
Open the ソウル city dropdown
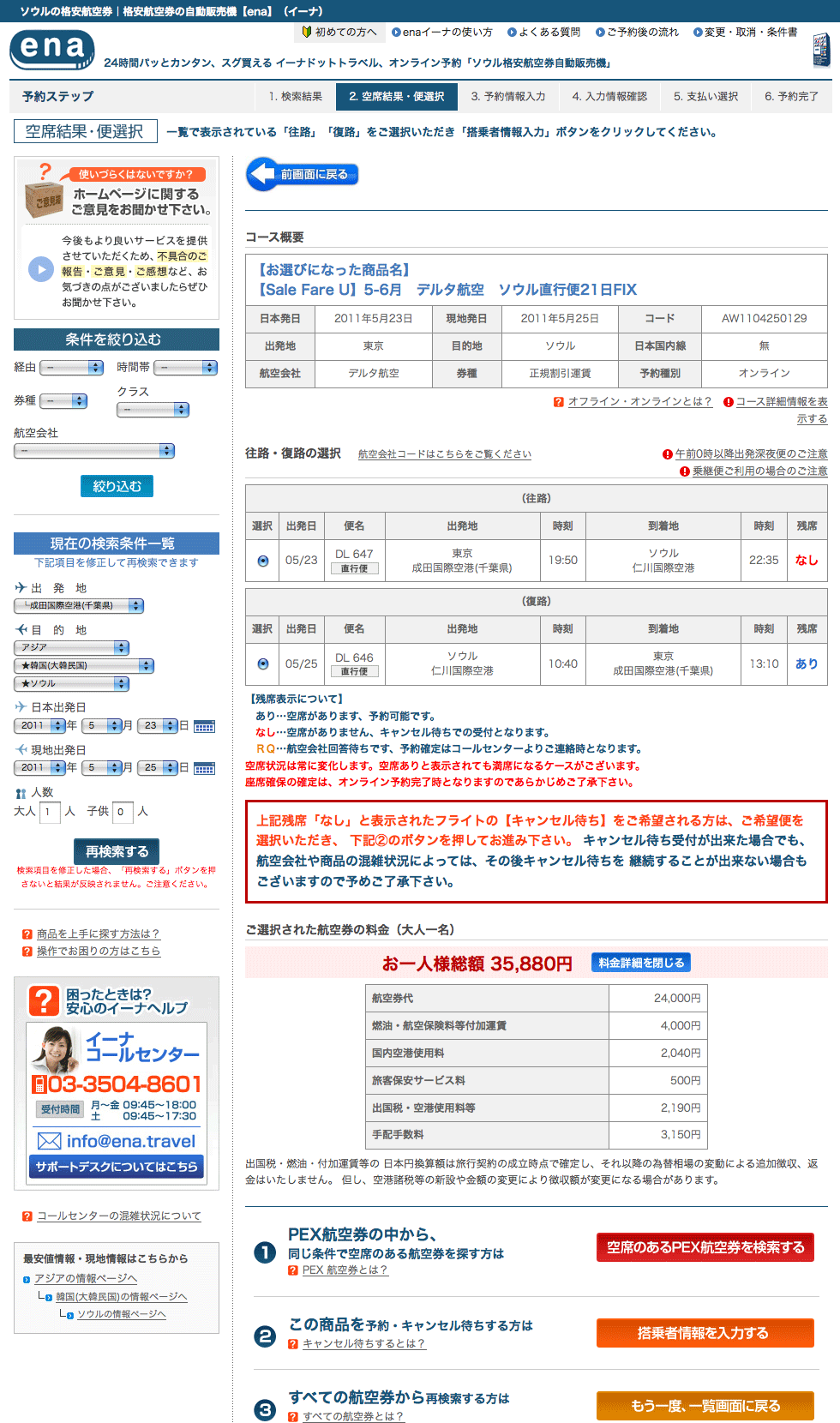pyautogui.click(x=72, y=684)
